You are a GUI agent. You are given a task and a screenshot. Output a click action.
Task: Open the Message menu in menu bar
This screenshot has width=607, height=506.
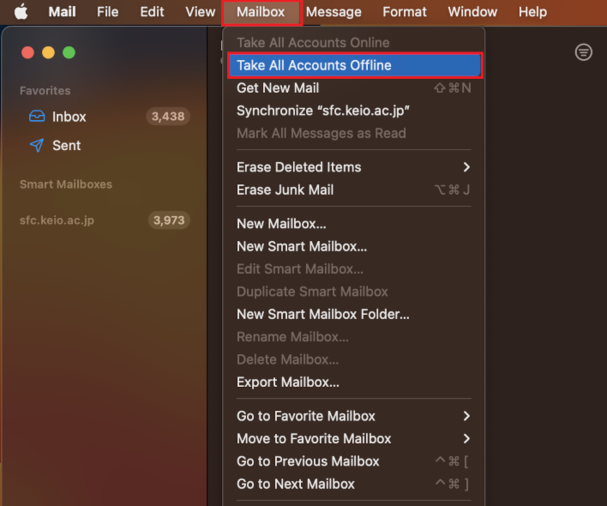tap(333, 12)
